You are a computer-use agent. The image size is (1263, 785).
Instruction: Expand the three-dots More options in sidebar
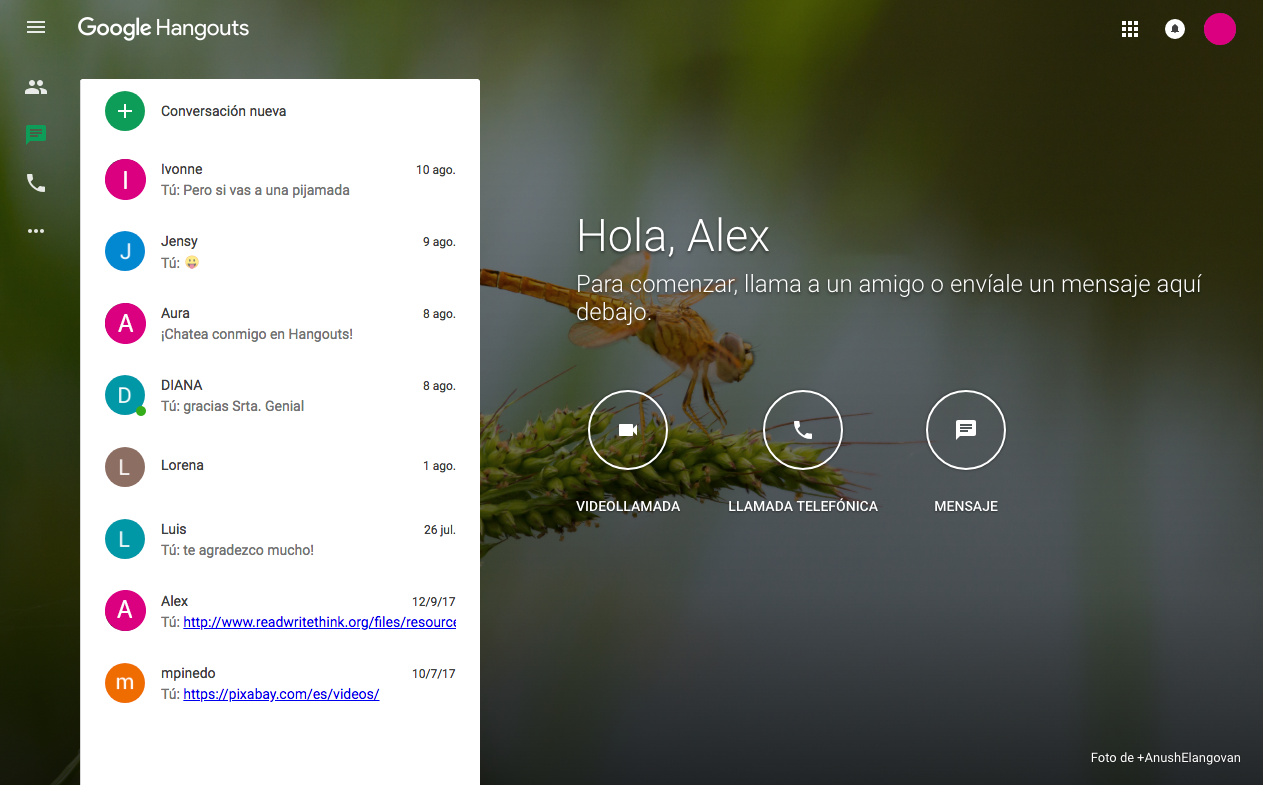pyautogui.click(x=36, y=231)
